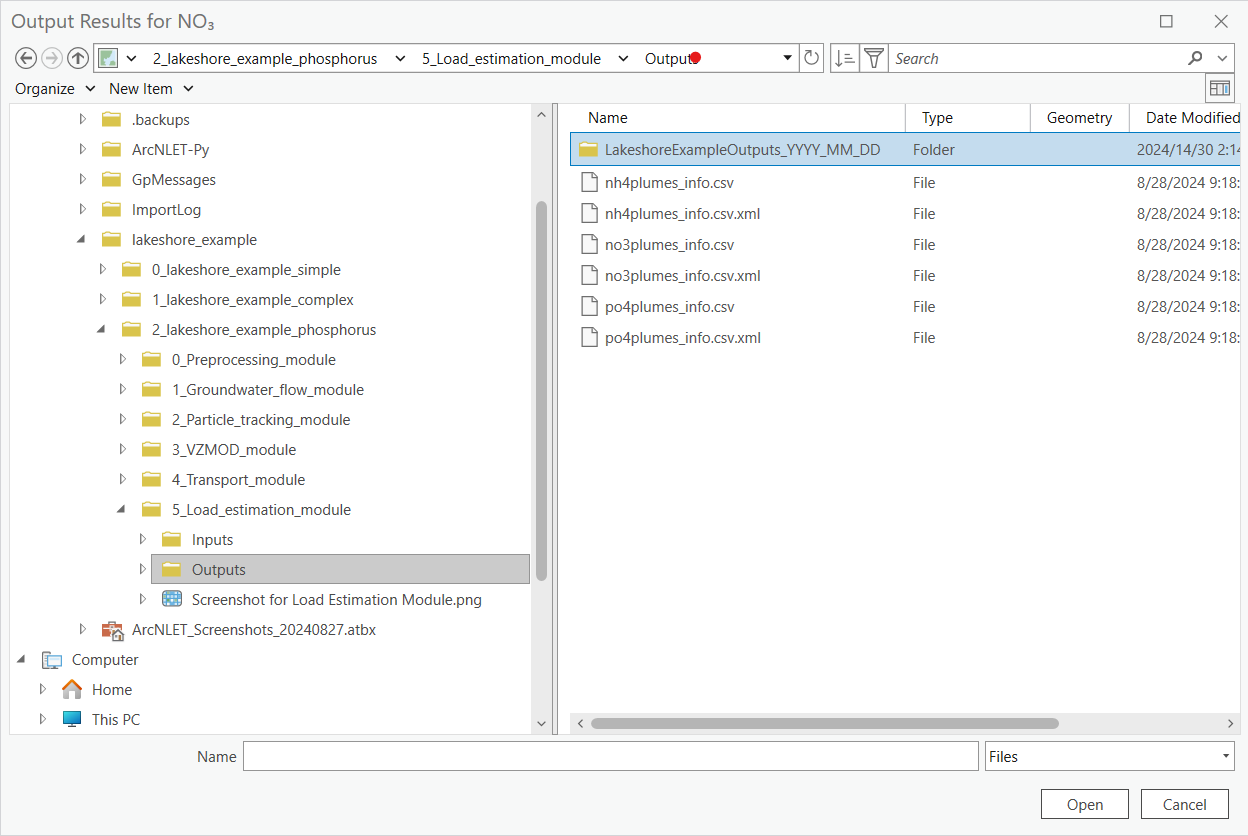
Task: Select the 4_Transport_module folder
Action: (238, 480)
